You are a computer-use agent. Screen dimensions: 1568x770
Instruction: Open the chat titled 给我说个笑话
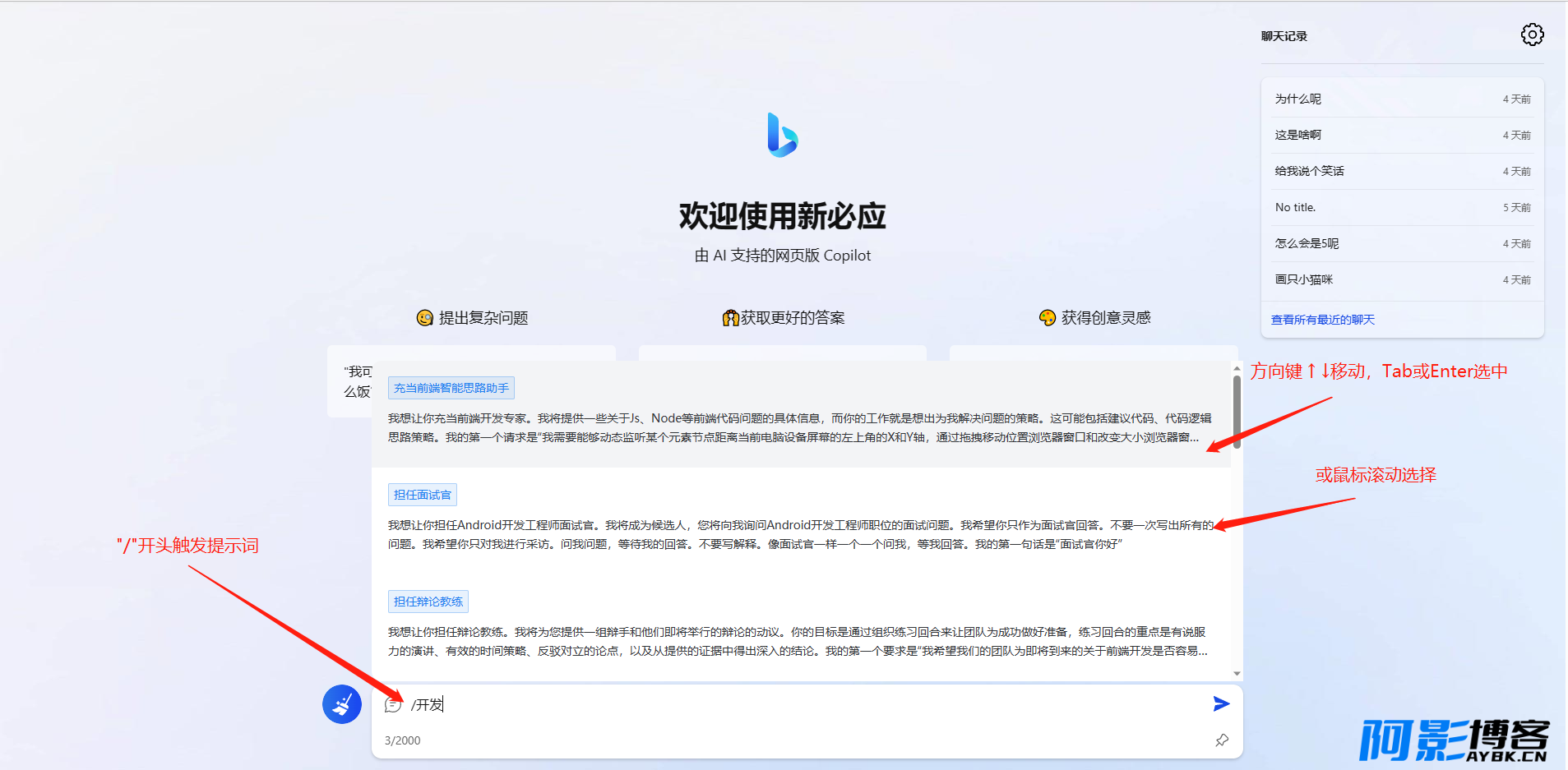[x=1402, y=171]
